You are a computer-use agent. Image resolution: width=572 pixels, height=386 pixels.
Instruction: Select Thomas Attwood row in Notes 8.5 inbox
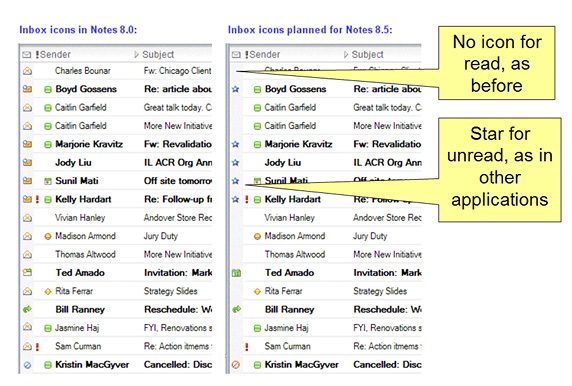pos(326,254)
